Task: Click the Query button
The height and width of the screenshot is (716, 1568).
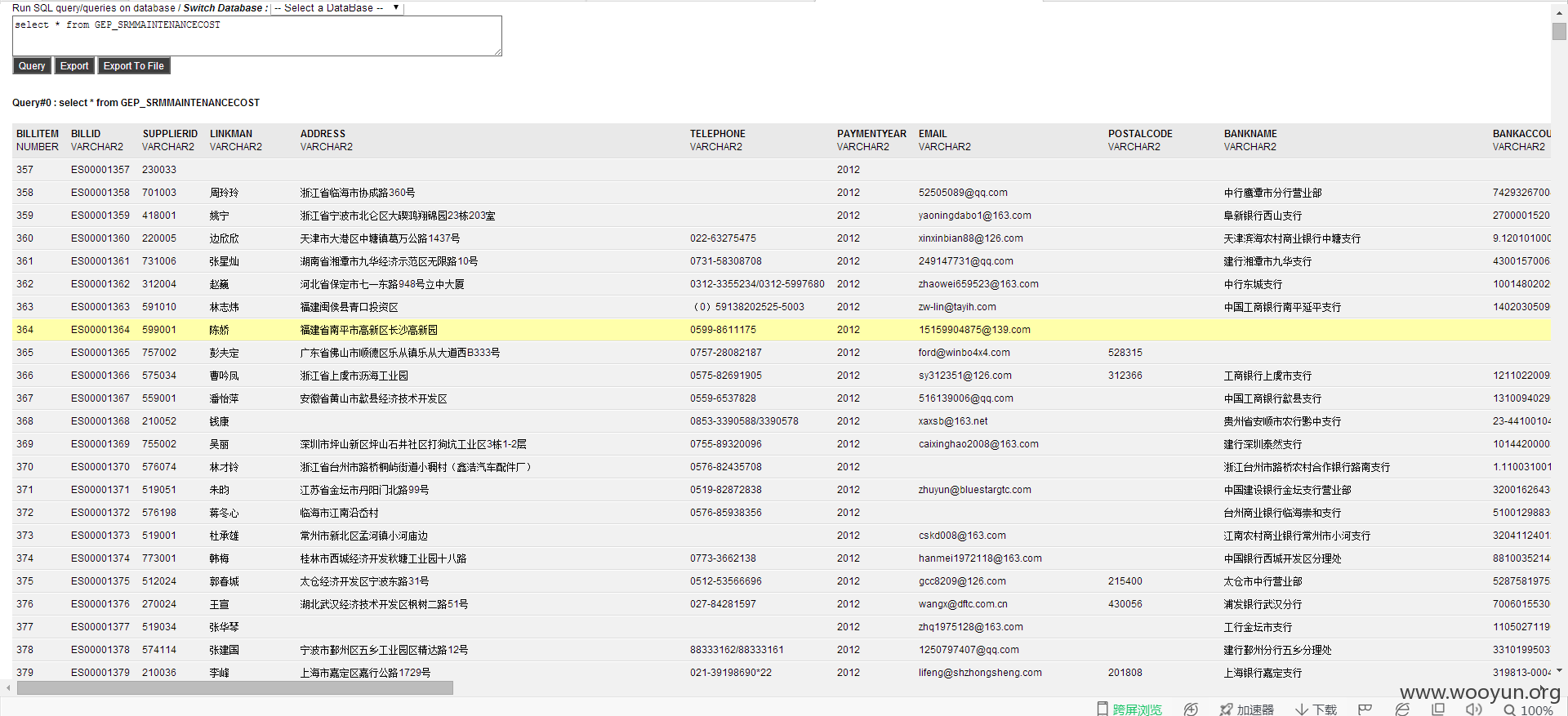Action: click(x=32, y=66)
